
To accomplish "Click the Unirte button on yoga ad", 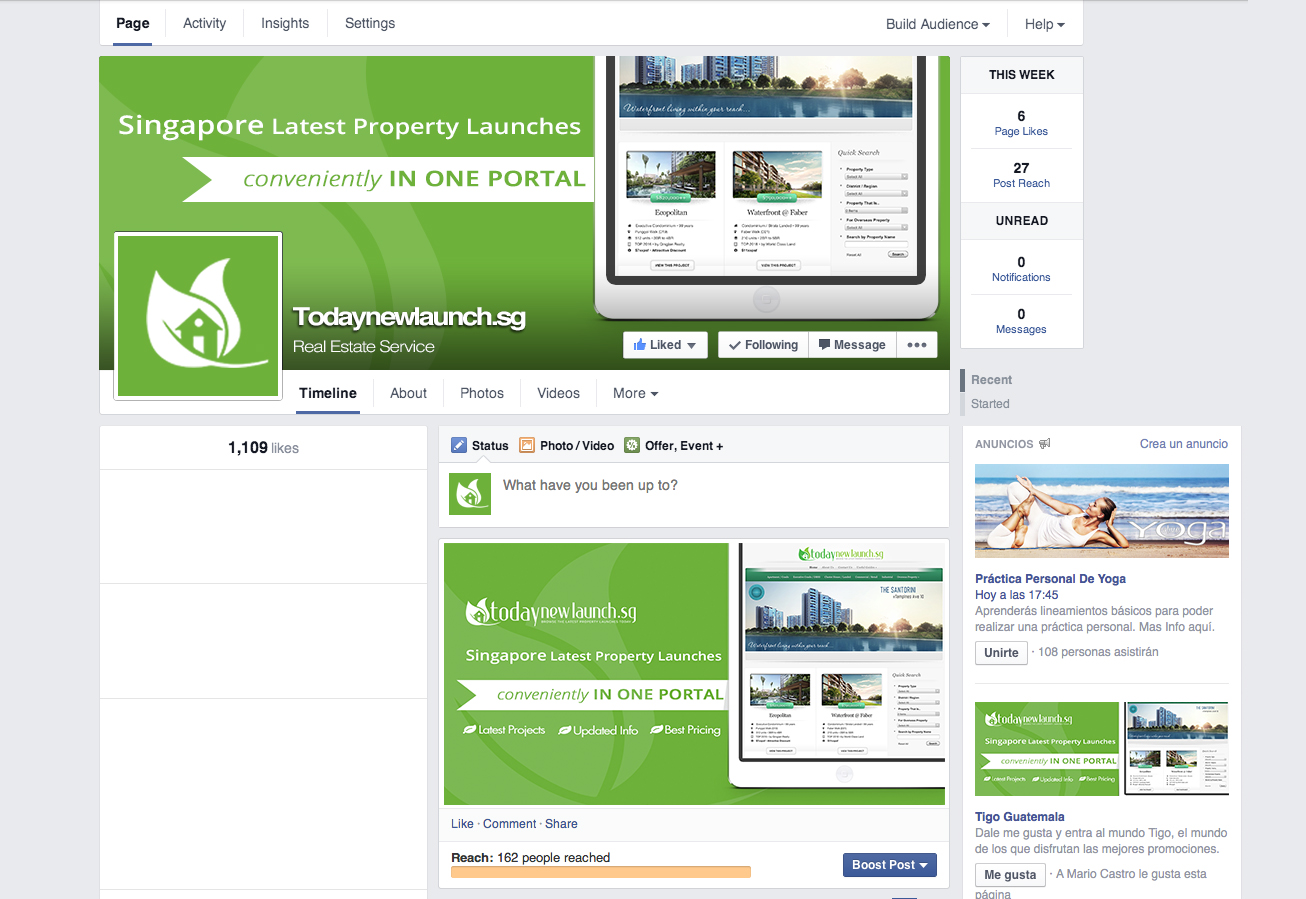I will pyautogui.click(x=1001, y=653).
